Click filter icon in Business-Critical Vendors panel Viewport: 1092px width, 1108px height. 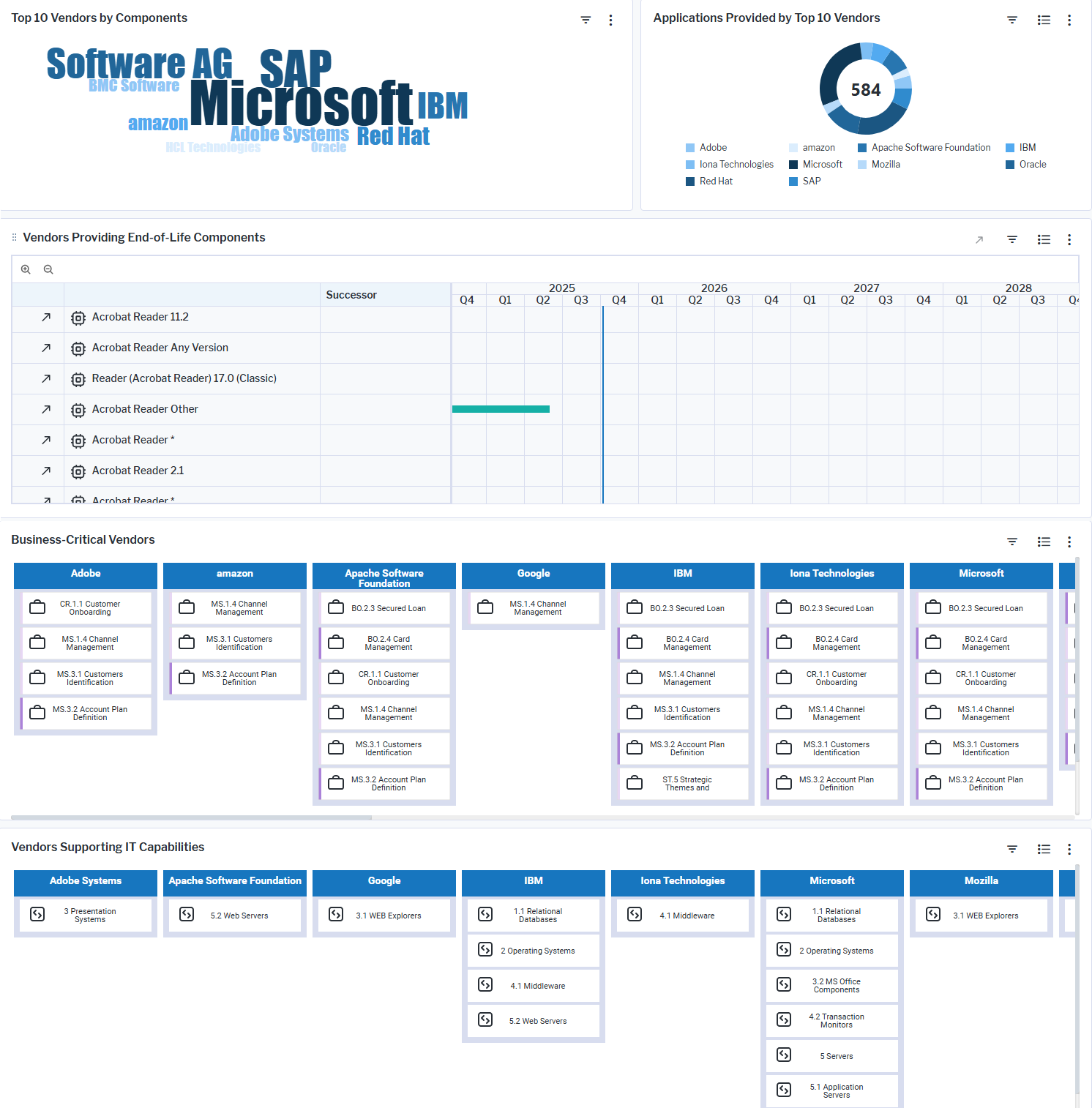click(1012, 542)
